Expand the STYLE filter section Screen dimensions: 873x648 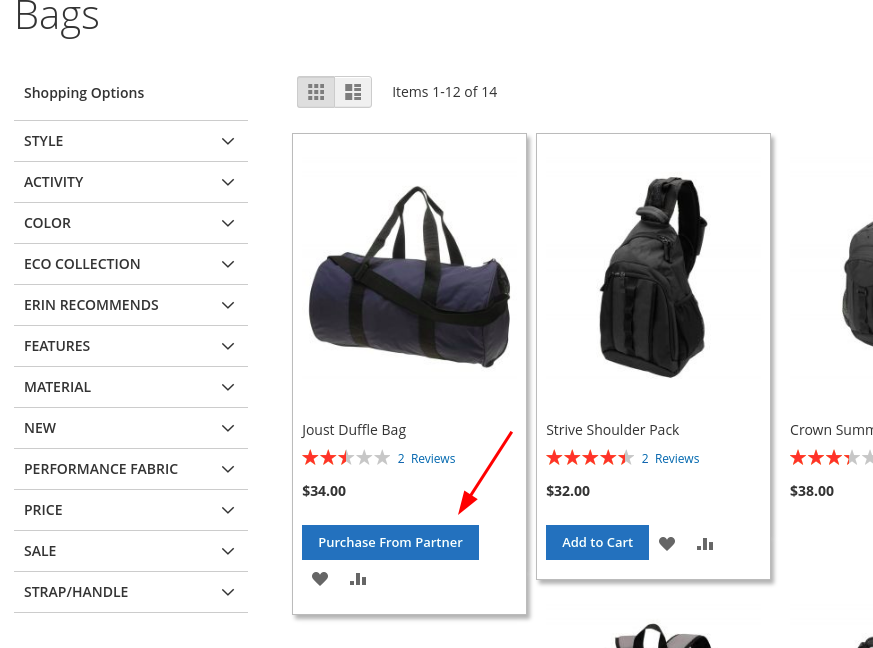[131, 141]
